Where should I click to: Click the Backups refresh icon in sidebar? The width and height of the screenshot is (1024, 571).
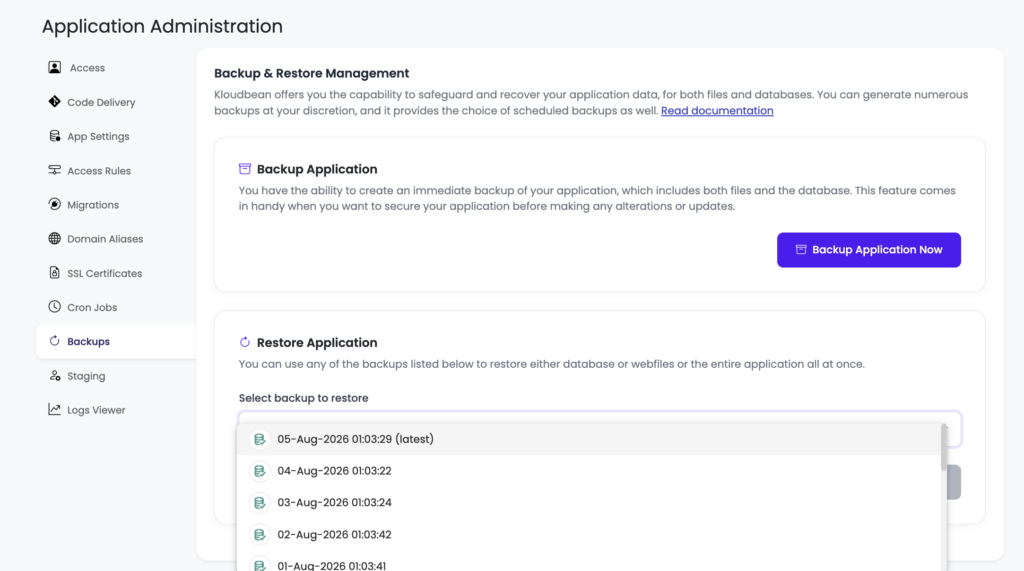(54, 340)
